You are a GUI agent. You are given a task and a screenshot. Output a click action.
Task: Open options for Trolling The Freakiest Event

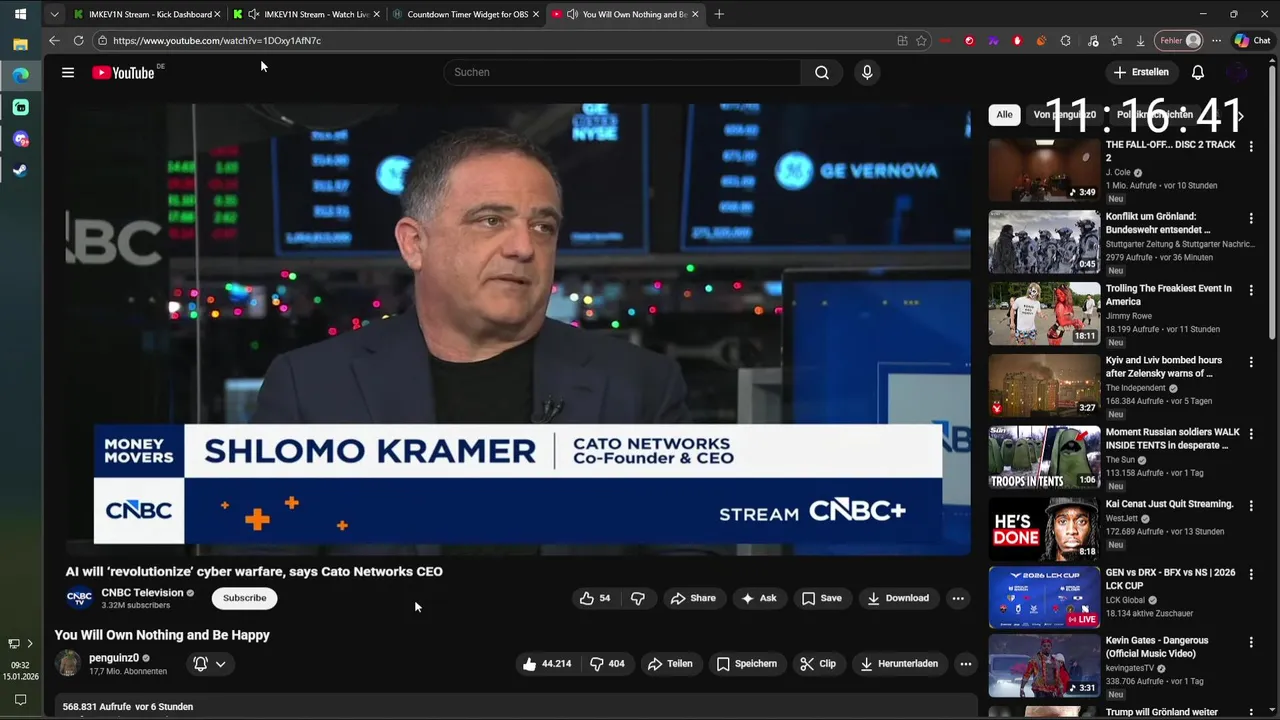(1250, 290)
